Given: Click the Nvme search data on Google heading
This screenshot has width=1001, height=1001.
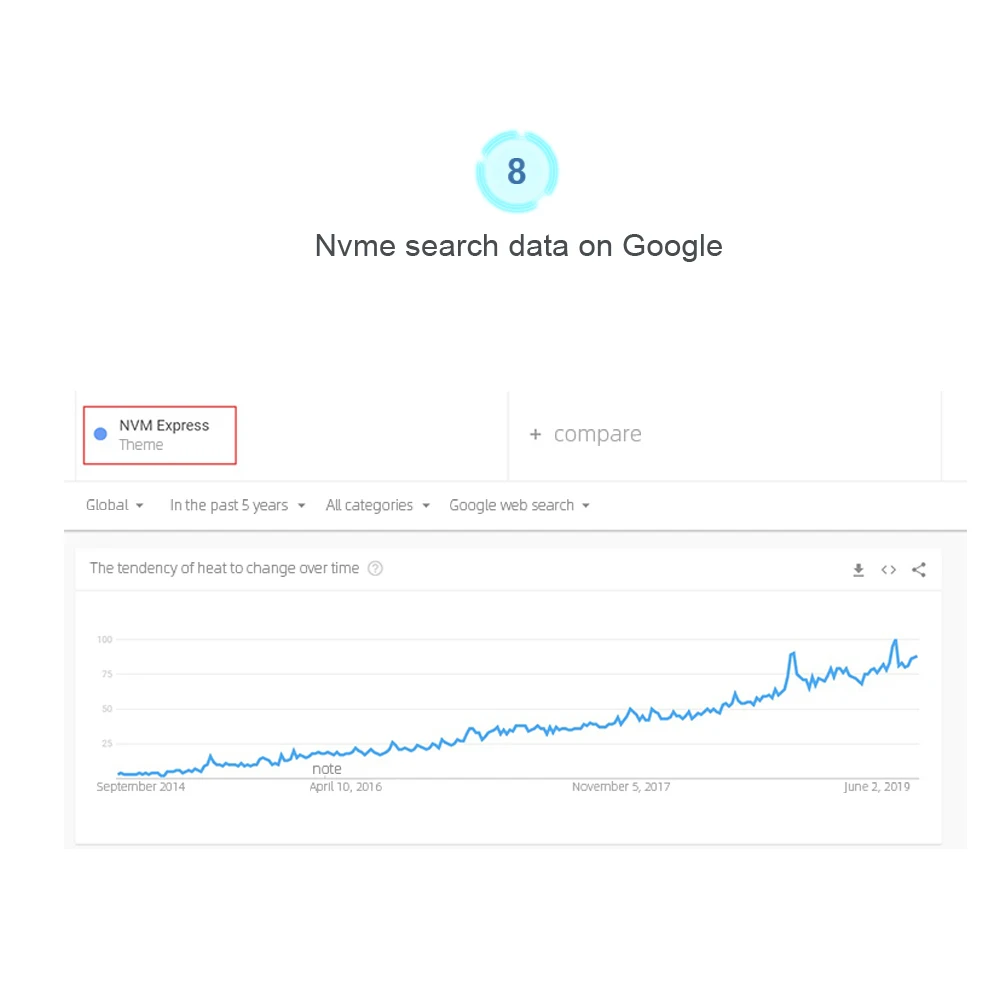Looking at the screenshot, I should (x=518, y=246).
